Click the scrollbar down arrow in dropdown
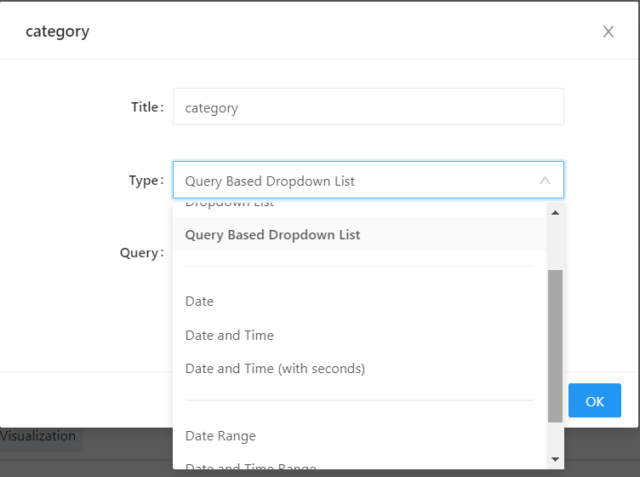The height and width of the screenshot is (477, 640). coord(555,459)
